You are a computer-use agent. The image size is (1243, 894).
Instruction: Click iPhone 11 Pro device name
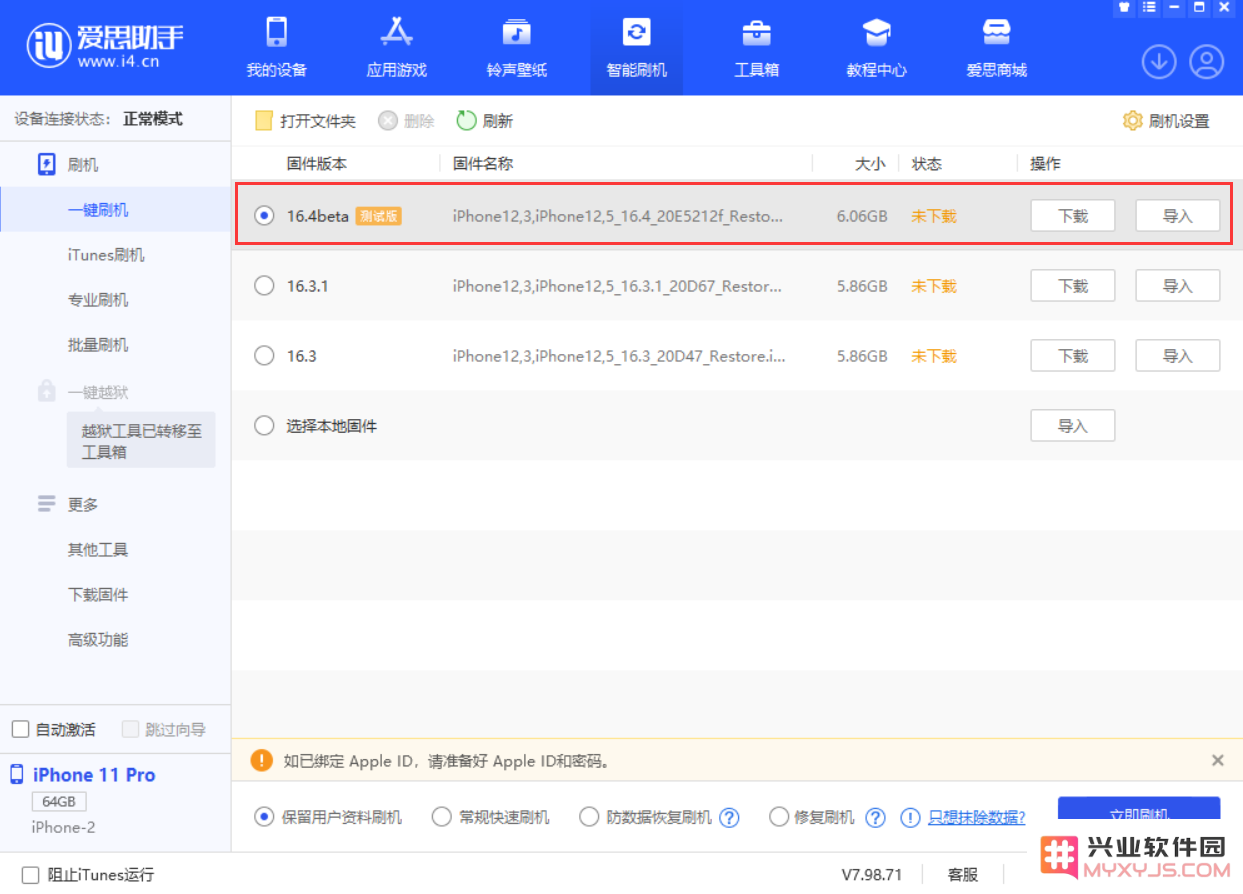(x=94, y=775)
